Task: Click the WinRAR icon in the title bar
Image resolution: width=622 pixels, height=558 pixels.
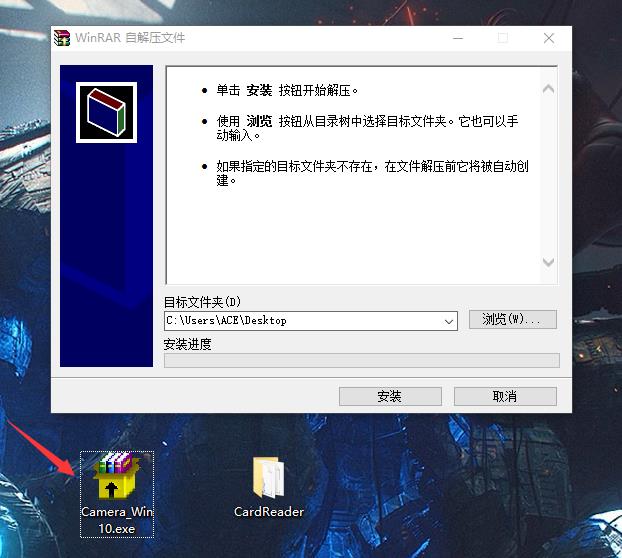Action: pos(62,38)
